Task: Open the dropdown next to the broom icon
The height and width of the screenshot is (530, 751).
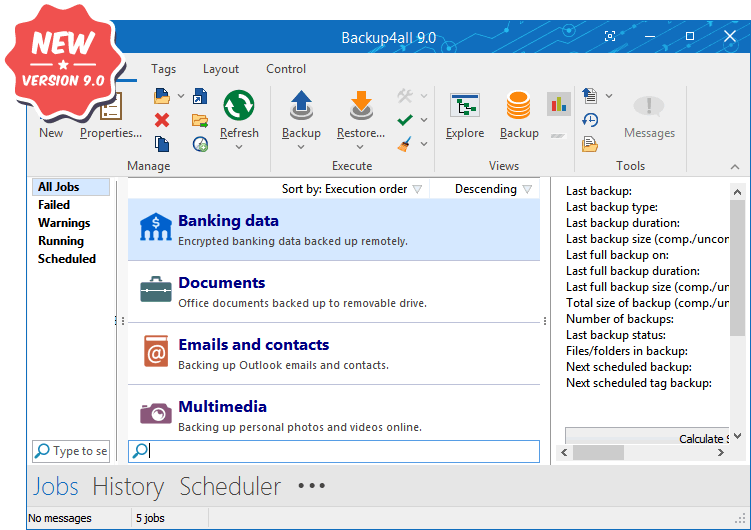Action: point(424,144)
